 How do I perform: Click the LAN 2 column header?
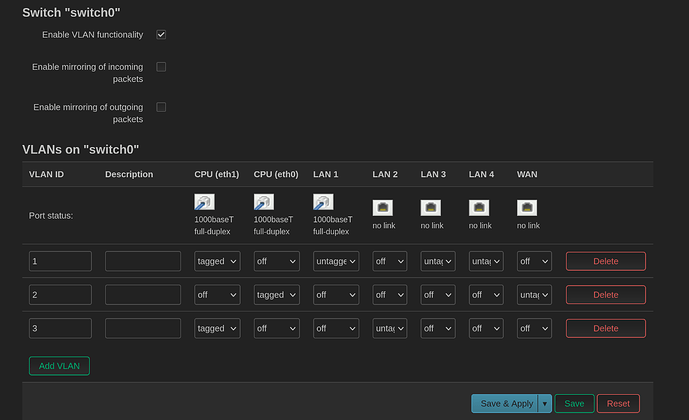[x=385, y=174]
